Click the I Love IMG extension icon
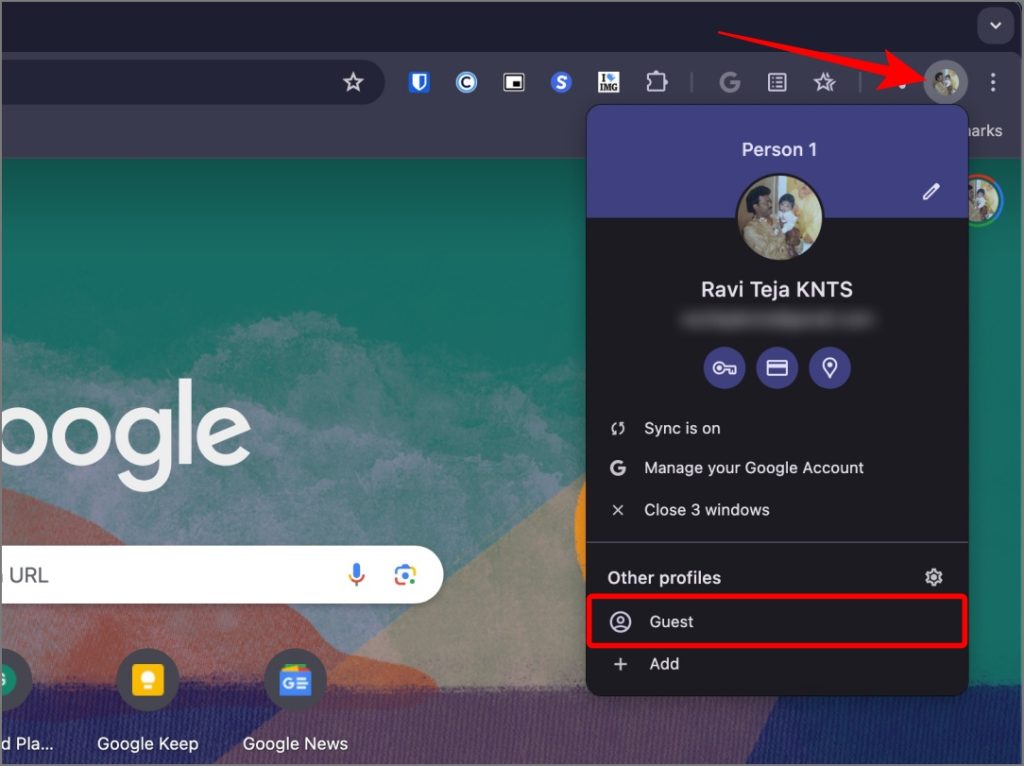Screen dimensions: 1024x766 click(x=609, y=82)
